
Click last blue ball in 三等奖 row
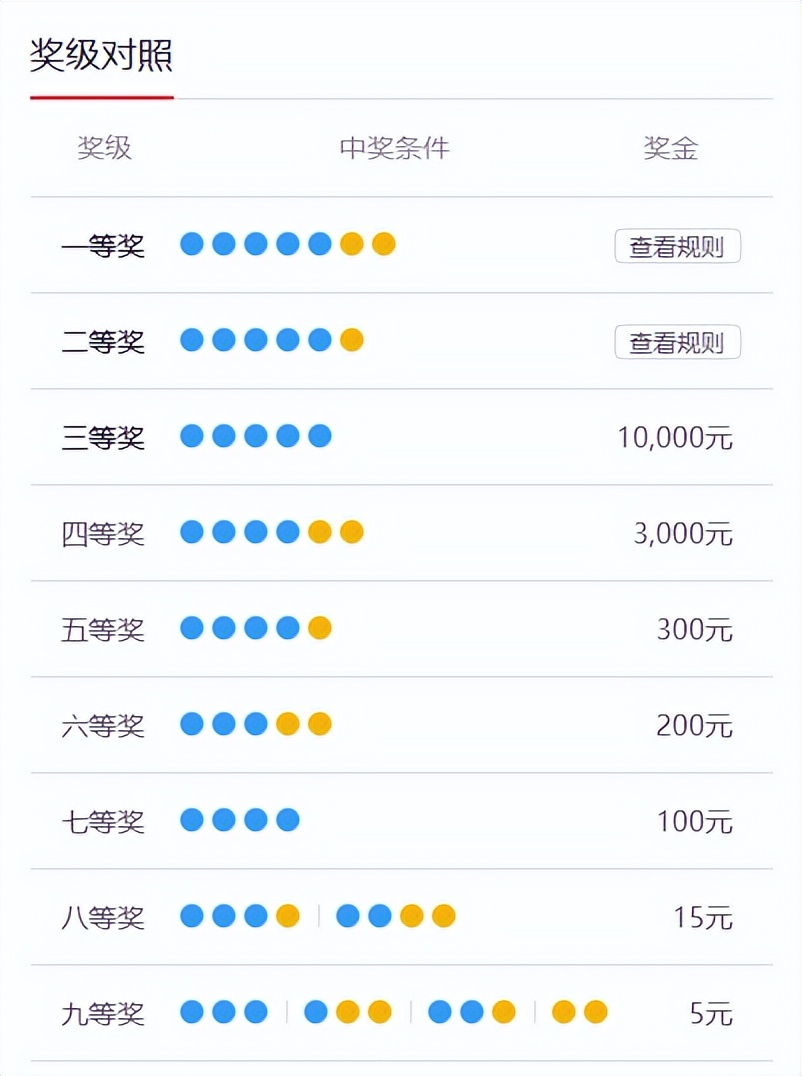click(x=320, y=436)
